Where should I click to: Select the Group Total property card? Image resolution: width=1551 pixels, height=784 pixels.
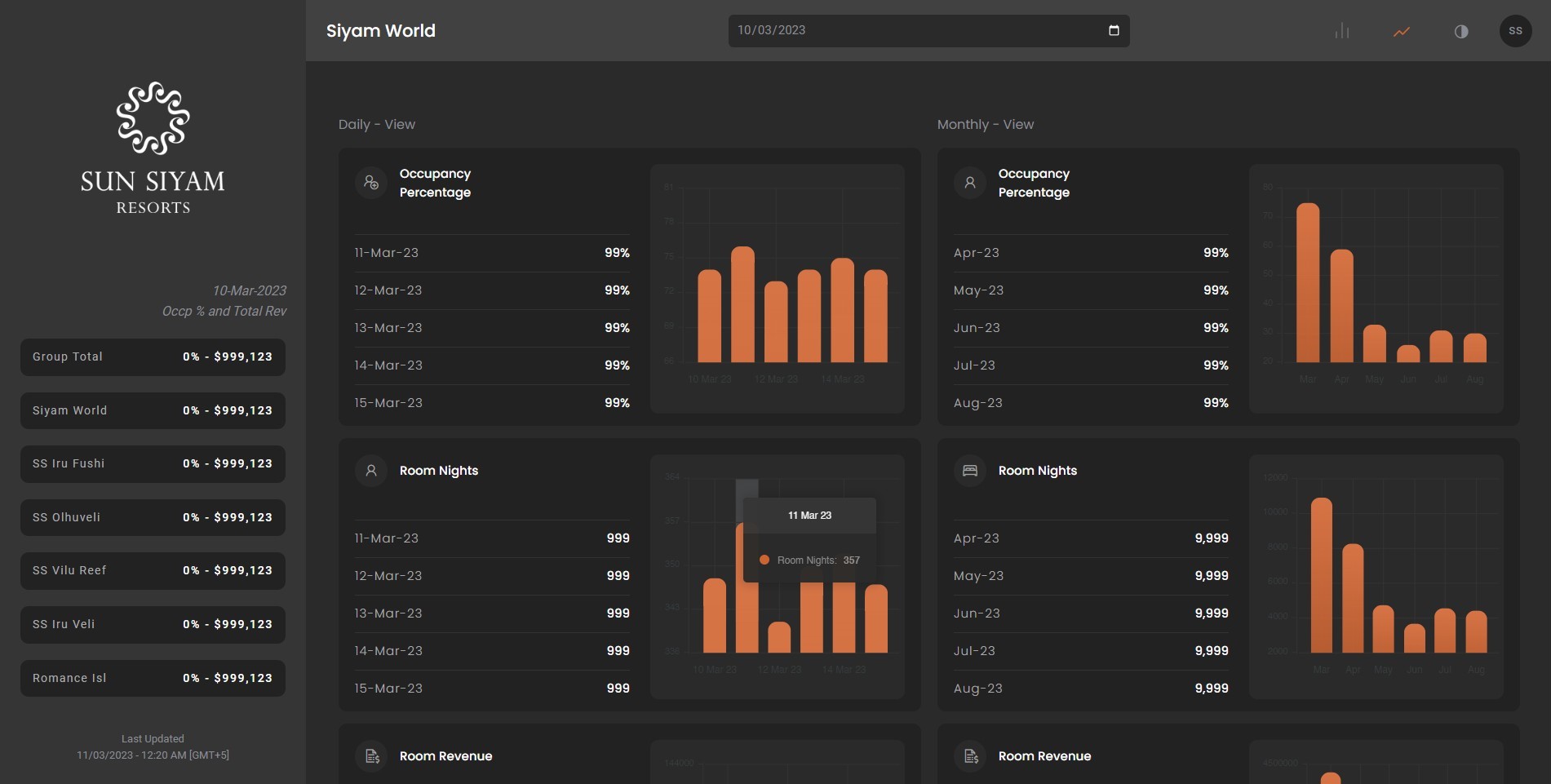(153, 357)
